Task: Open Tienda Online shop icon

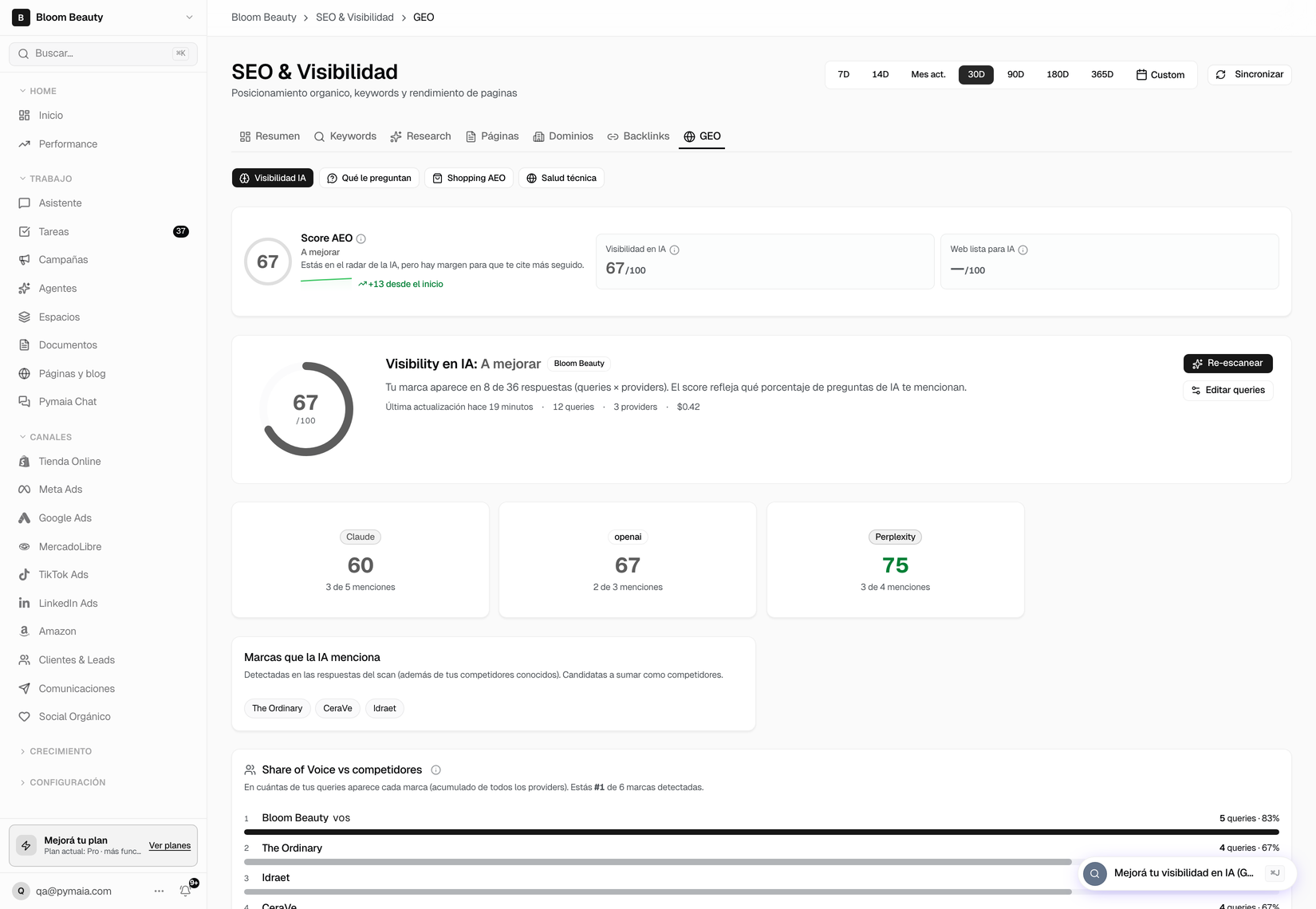Action: (x=24, y=462)
